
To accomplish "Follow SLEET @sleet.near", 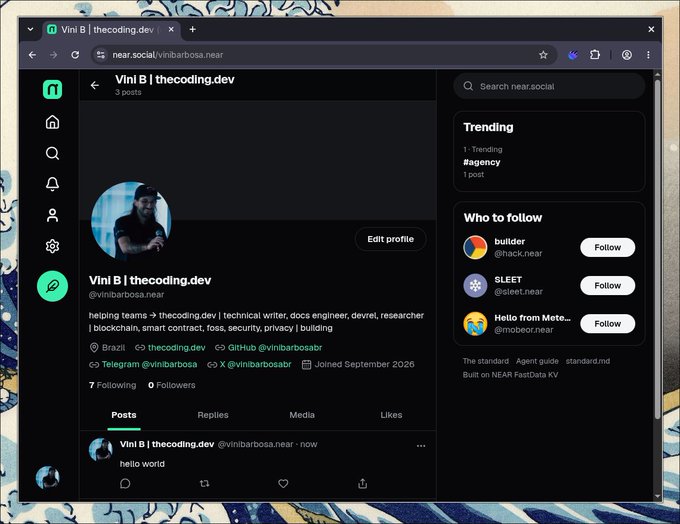I will [608, 285].
